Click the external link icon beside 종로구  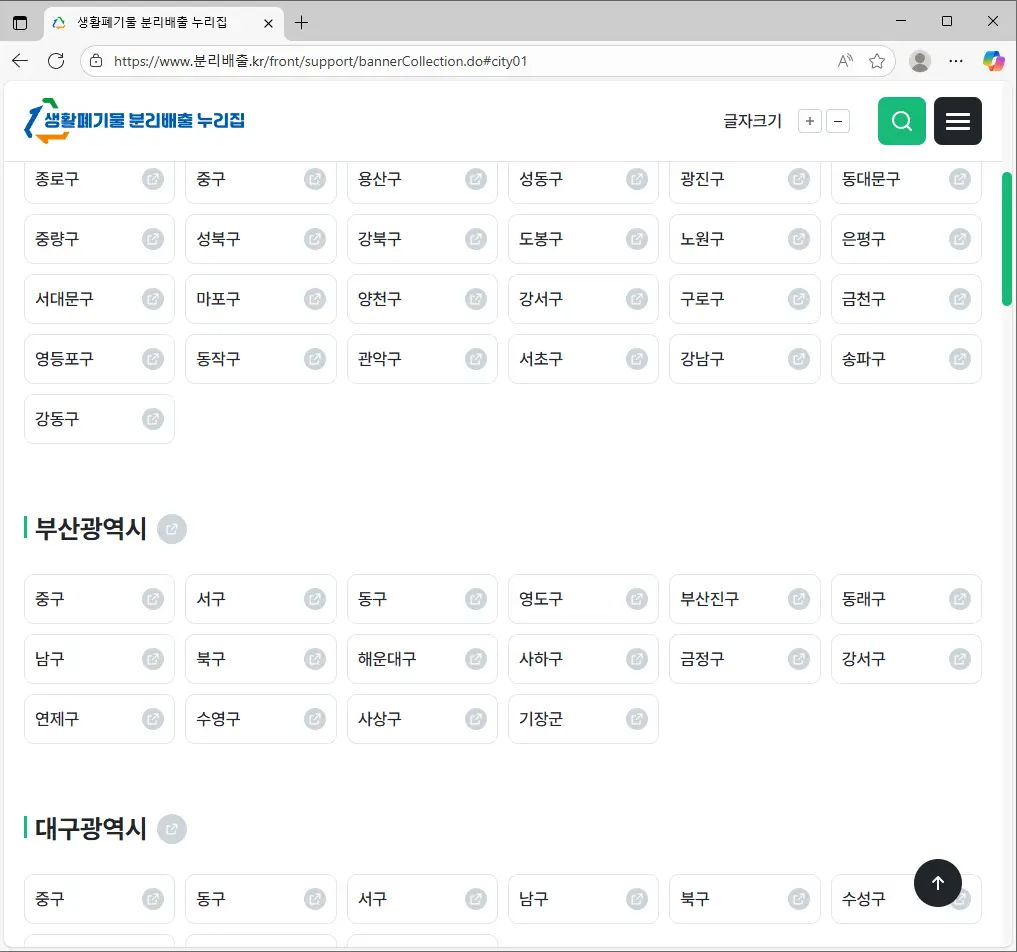pos(153,179)
